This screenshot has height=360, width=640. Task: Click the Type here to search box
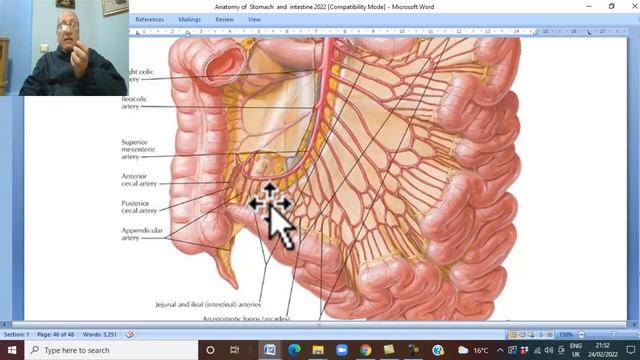pos(111,350)
